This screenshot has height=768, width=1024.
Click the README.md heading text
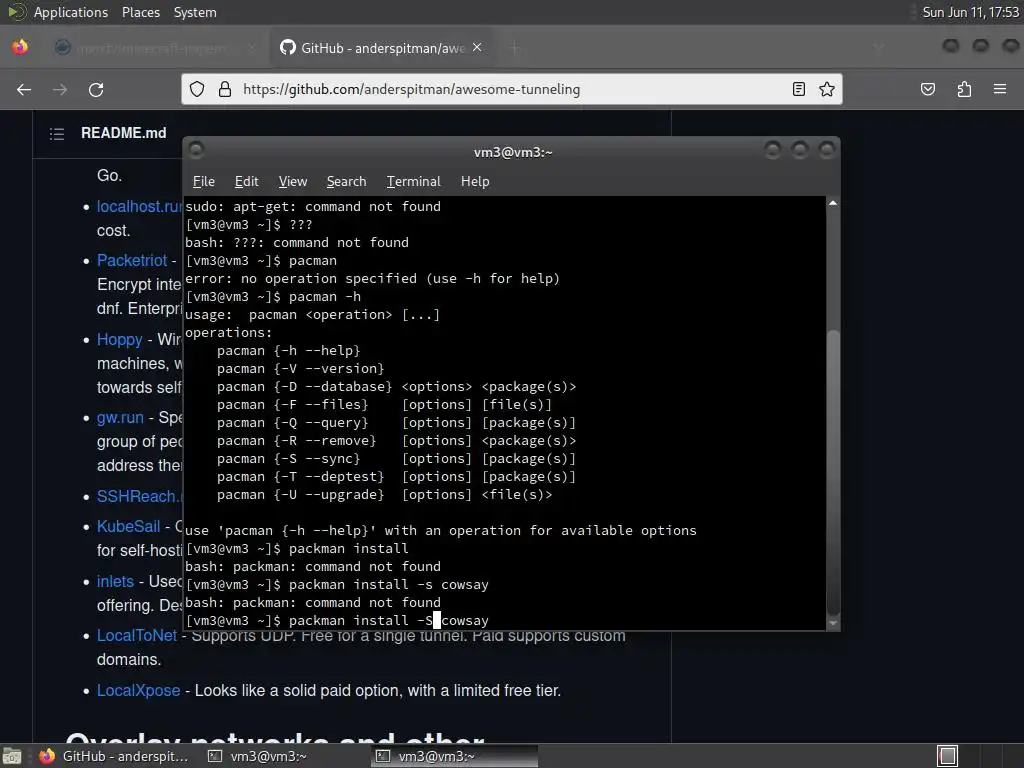tap(123, 133)
